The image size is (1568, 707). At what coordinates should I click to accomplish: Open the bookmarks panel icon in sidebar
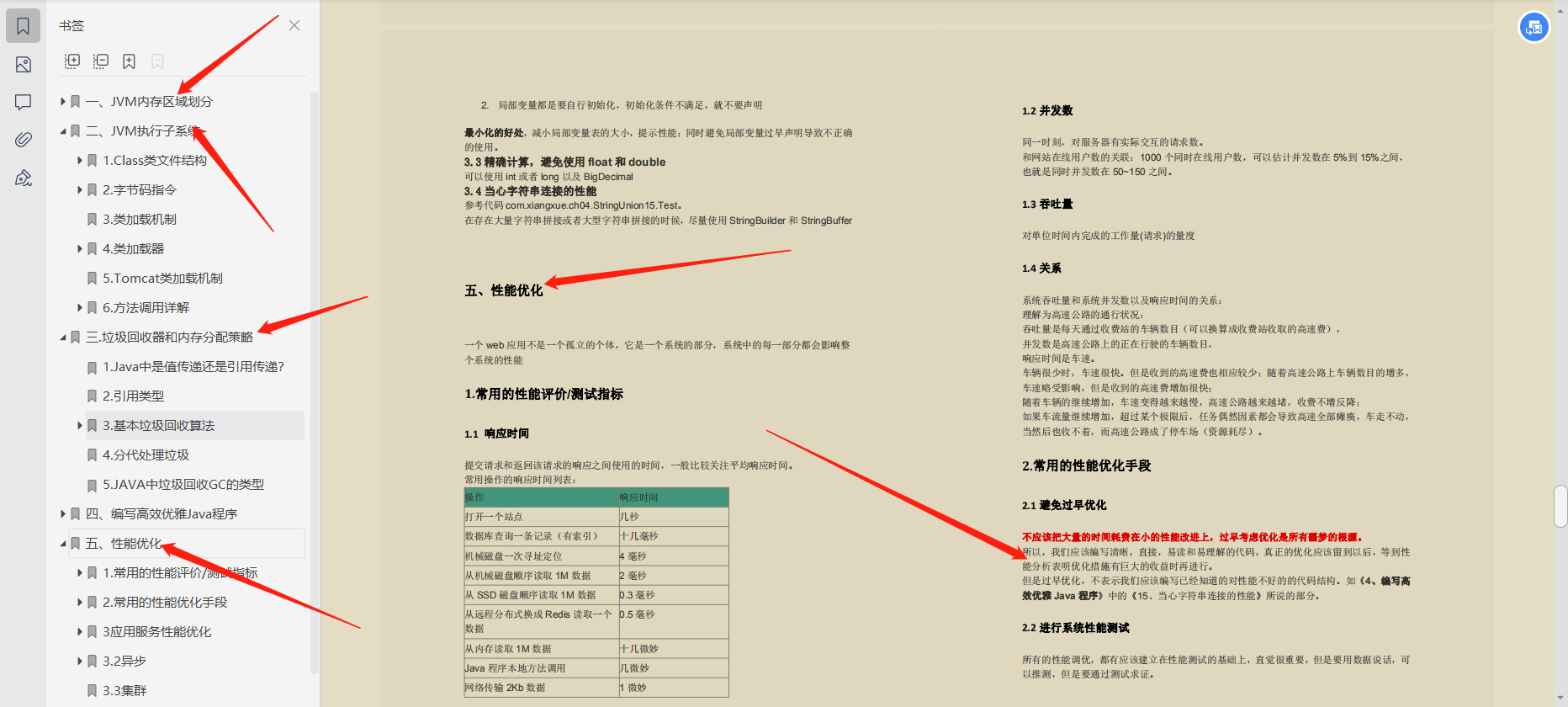click(x=23, y=26)
